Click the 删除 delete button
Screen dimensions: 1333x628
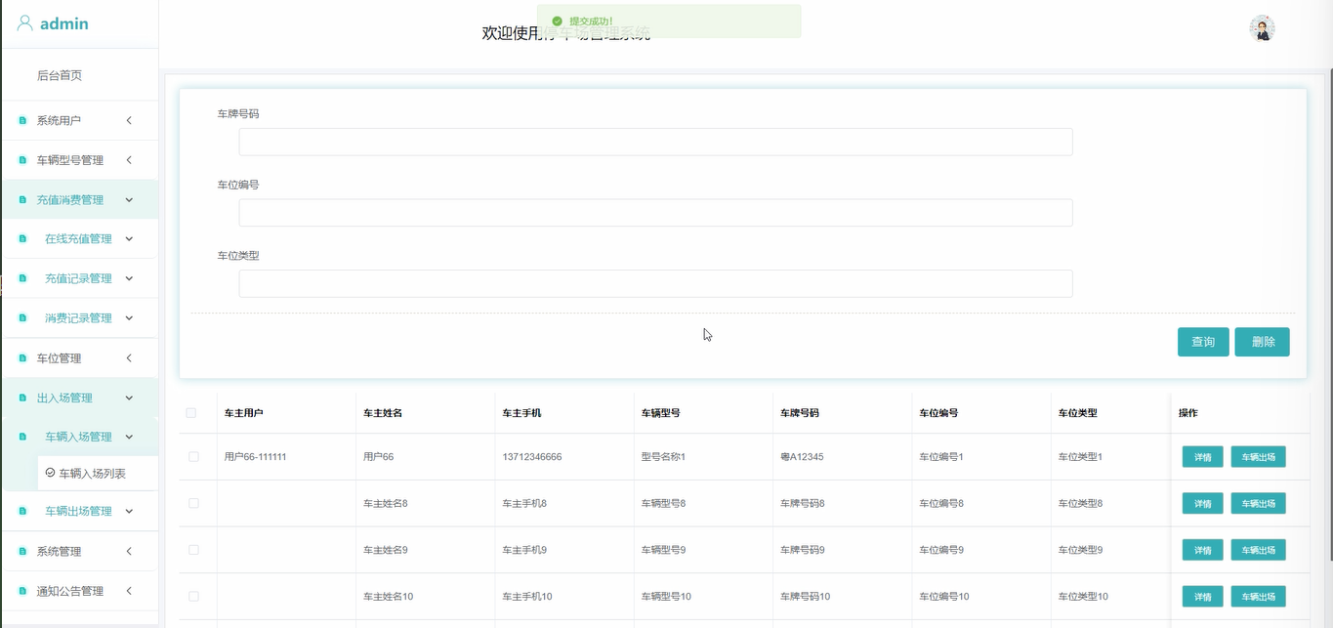coord(1262,342)
